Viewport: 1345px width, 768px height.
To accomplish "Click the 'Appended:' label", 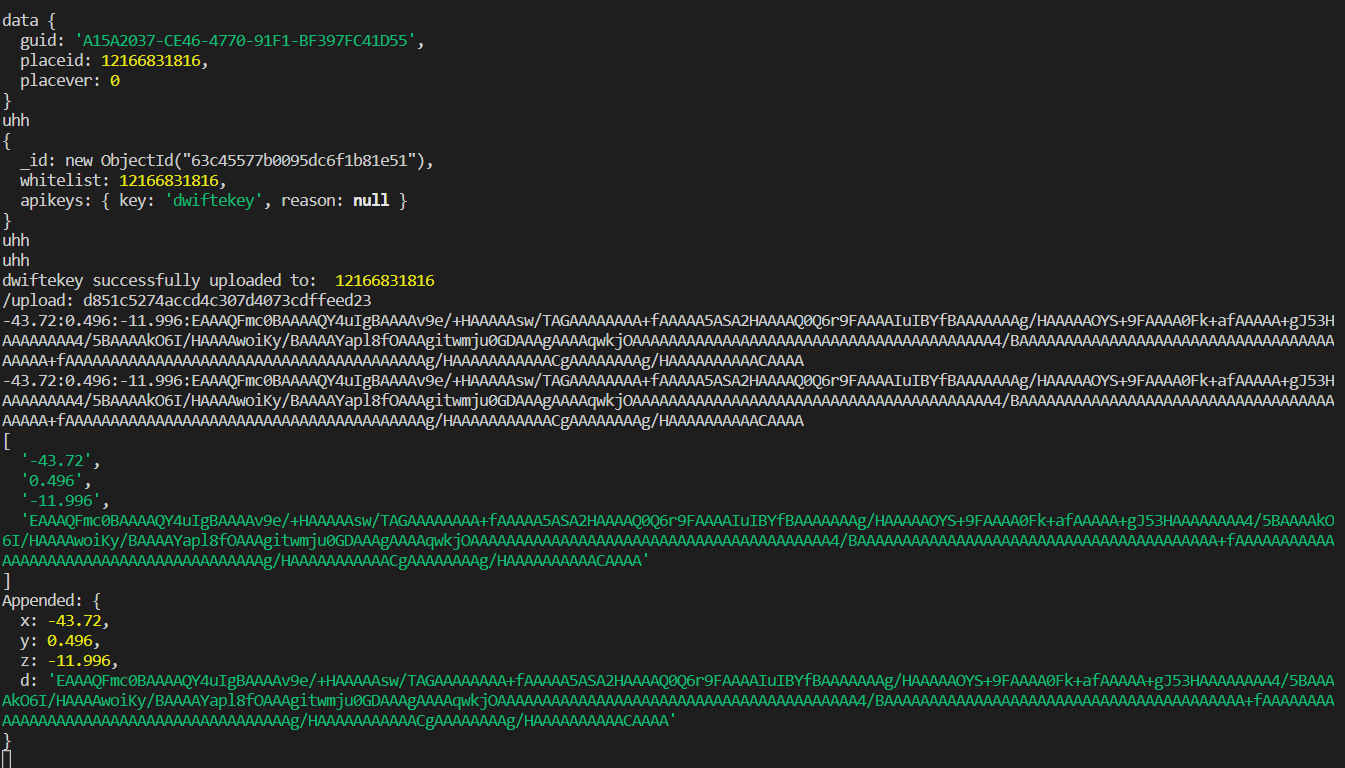I will (x=40, y=600).
